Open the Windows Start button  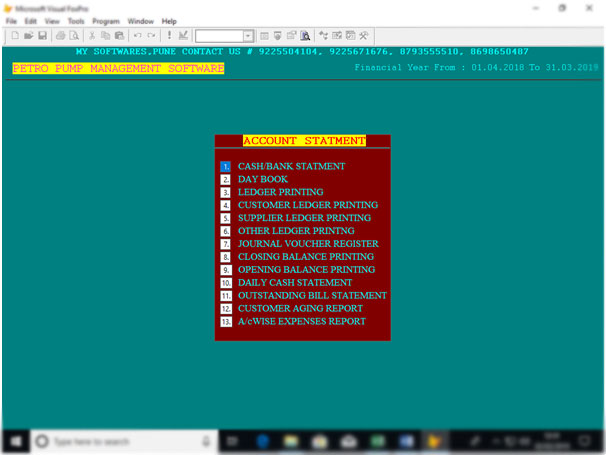(16, 441)
